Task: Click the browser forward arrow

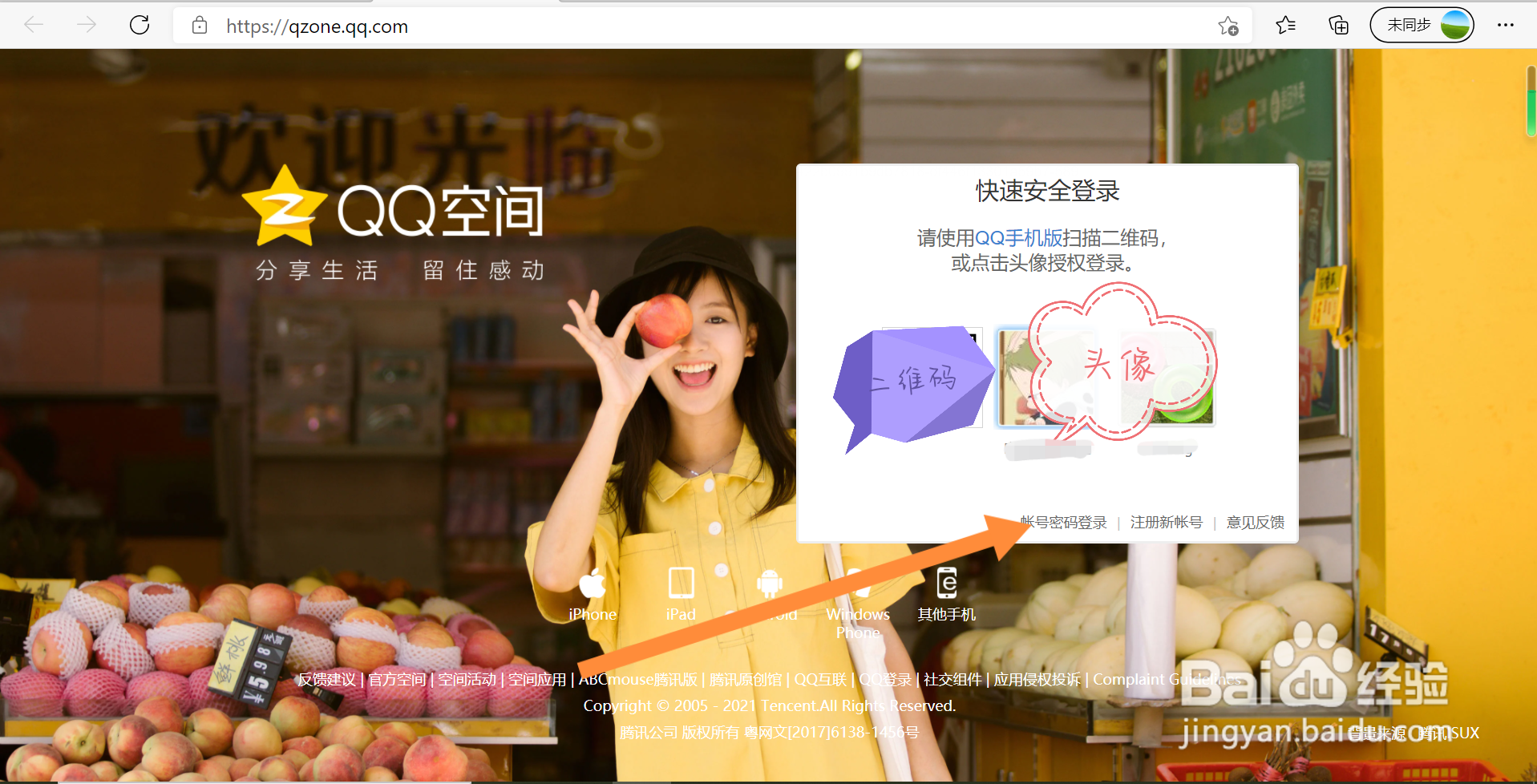Action: coord(87,26)
